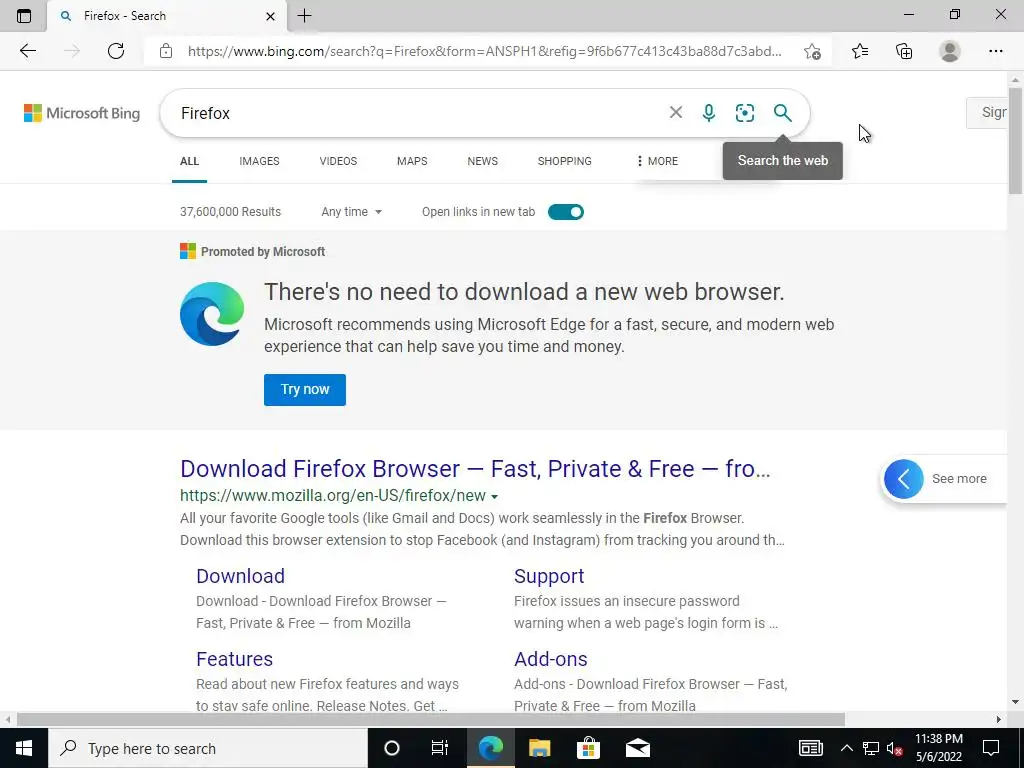Open the MORE search categories menu
1024x768 pixels.
[657, 161]
